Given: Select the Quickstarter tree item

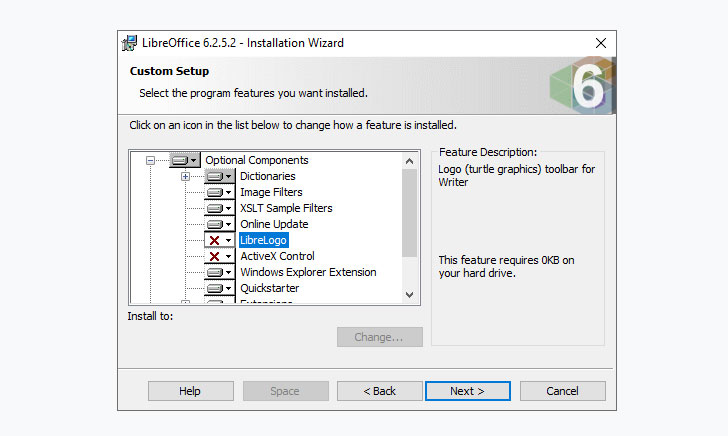Looking at the screenshot, I should click(269, 288).
